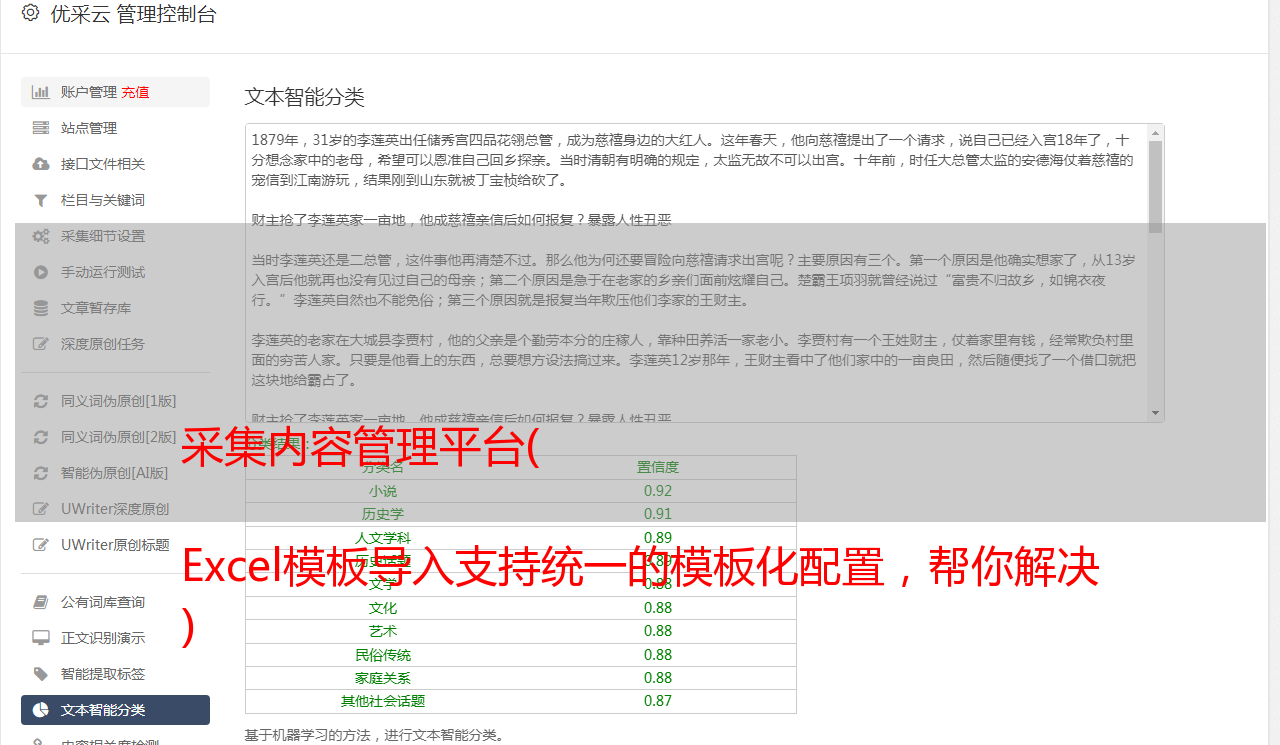The height and width of the screenshot is (745, 1280).
Task: Click the cloud upload icon for 接口文件相关
Action: [41, 164]
